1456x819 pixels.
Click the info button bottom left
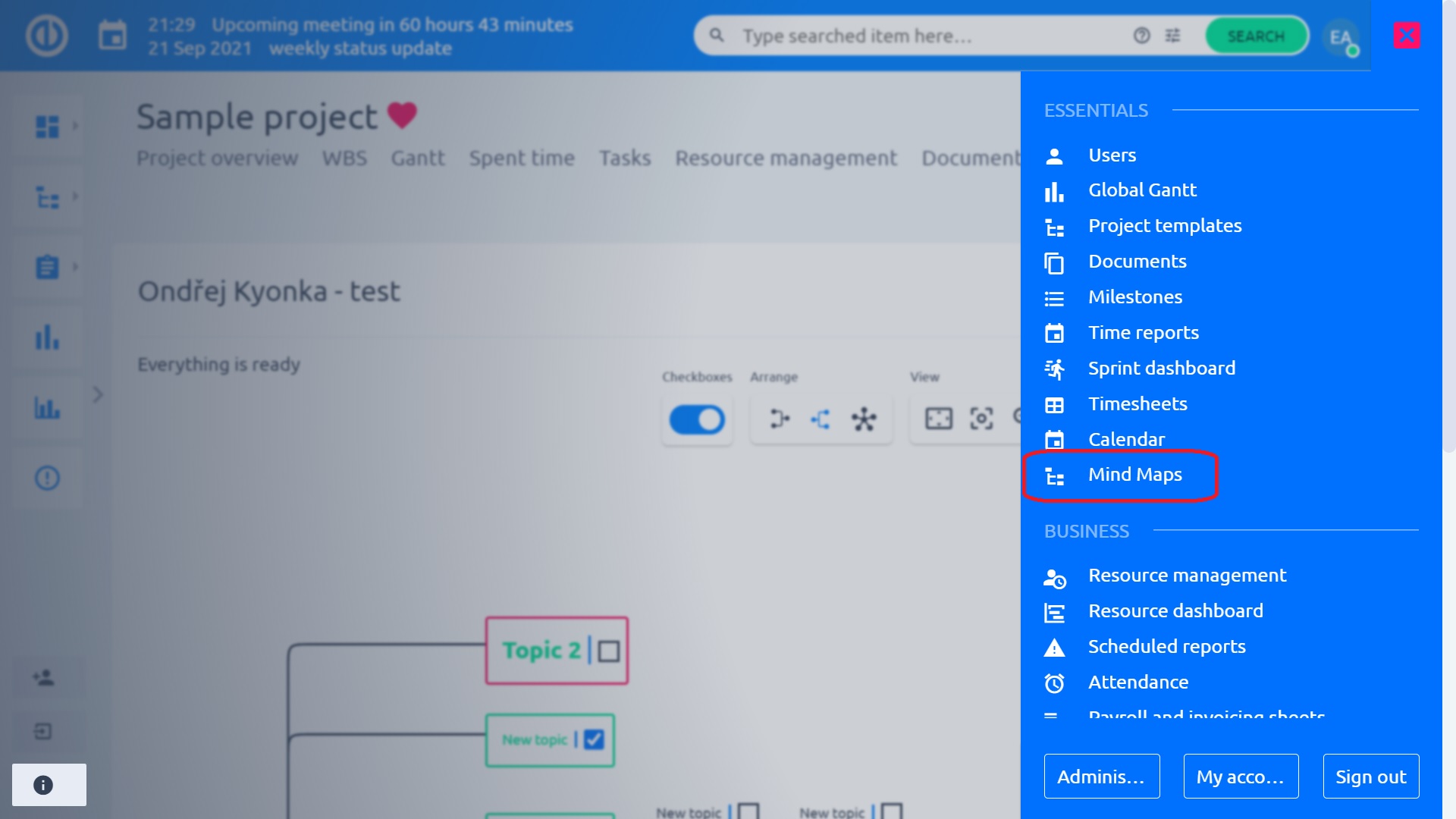pyautogui.click(x=49, y=785)
